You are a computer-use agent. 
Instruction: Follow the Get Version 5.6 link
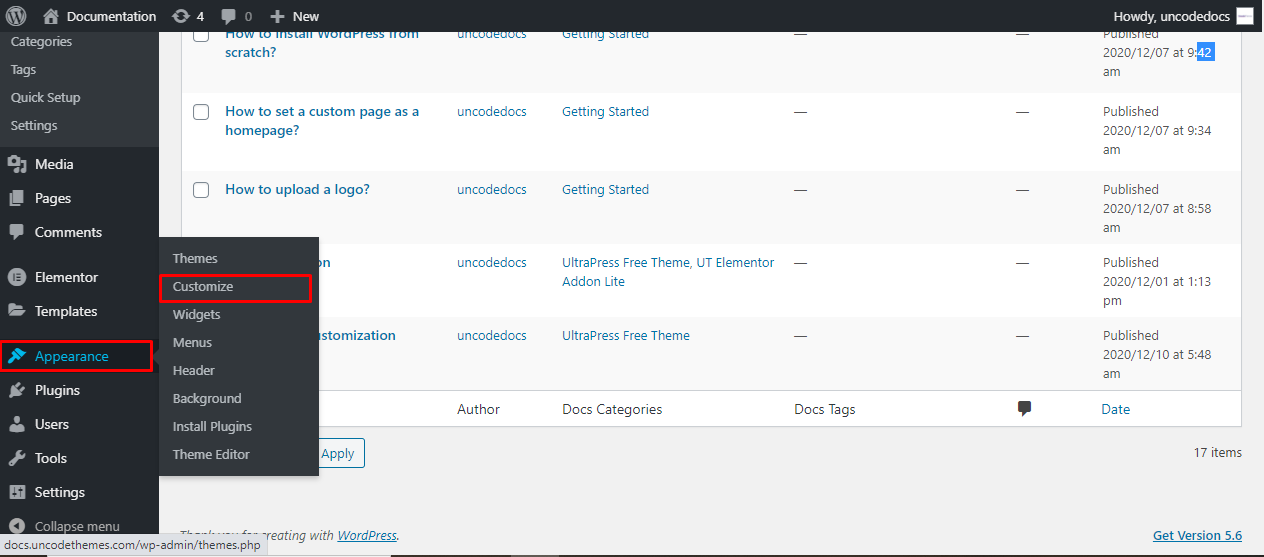pyautogui.click(x=1197, y=535)
